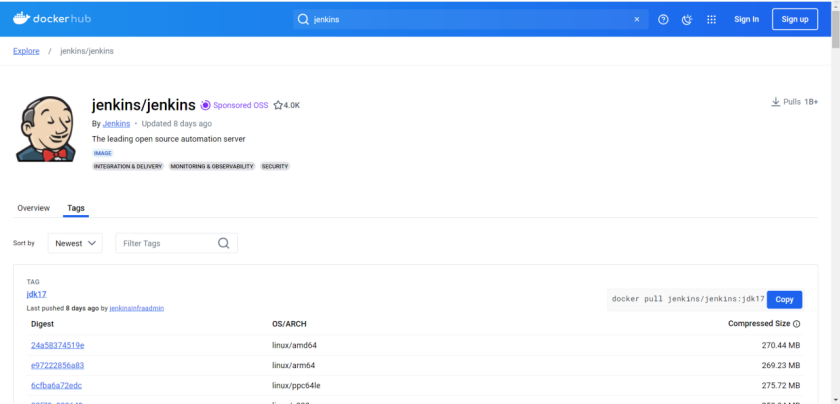Click the Updated 8 days ago text
Viewport: 840px width, 404px height.
click(x=177, y=123)
